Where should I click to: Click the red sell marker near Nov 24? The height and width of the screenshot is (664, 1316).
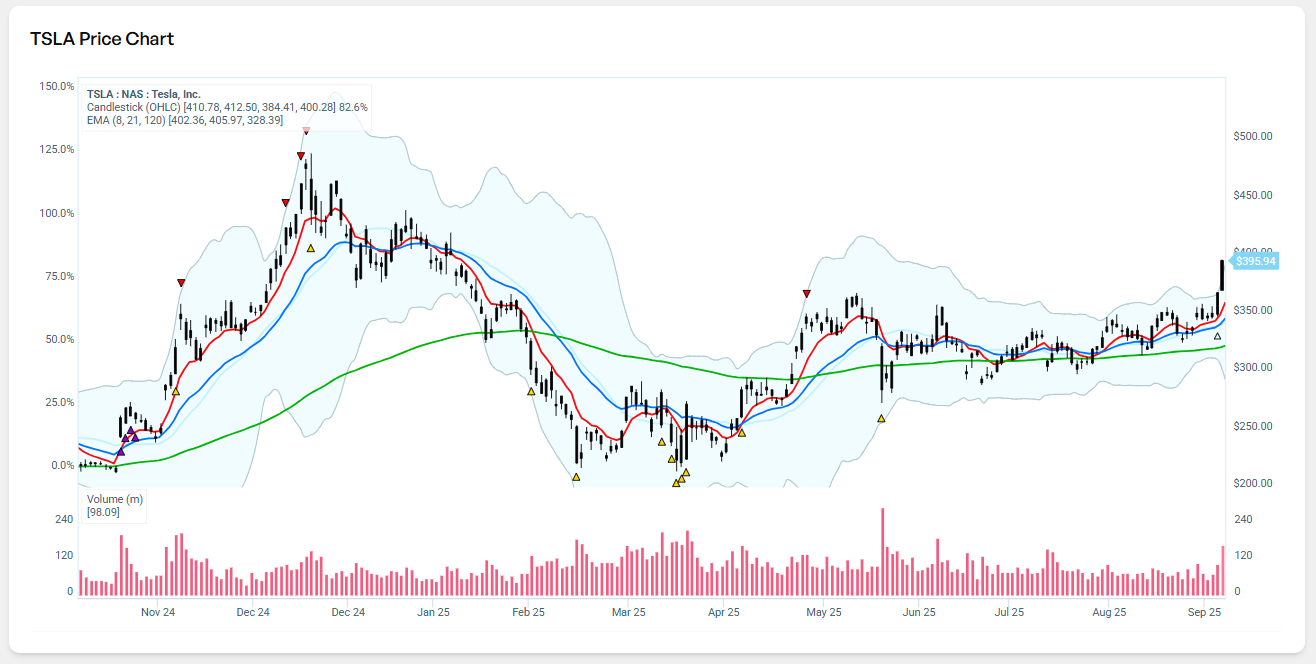[181, 283]
